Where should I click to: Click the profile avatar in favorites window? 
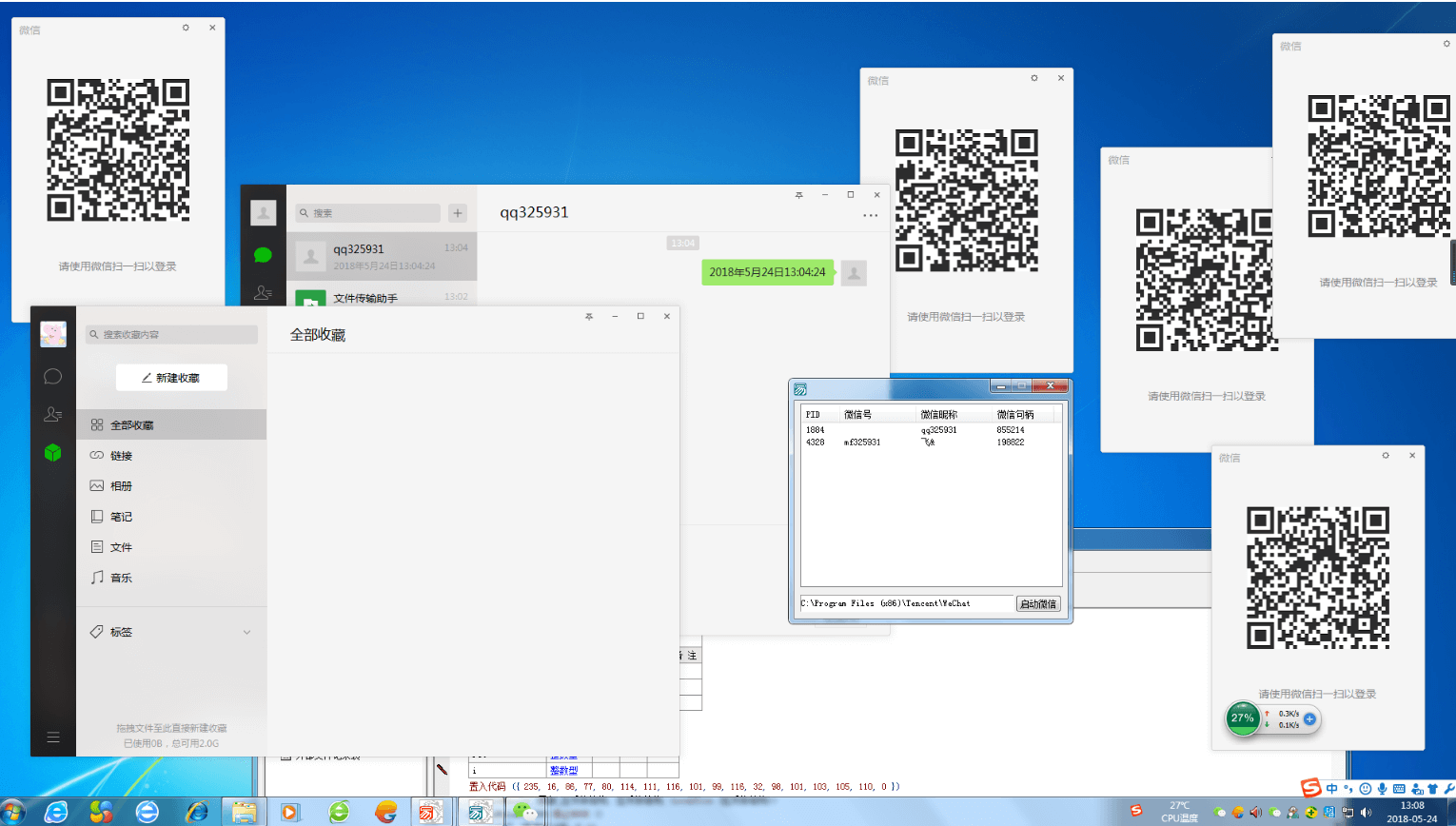(53, 334)
